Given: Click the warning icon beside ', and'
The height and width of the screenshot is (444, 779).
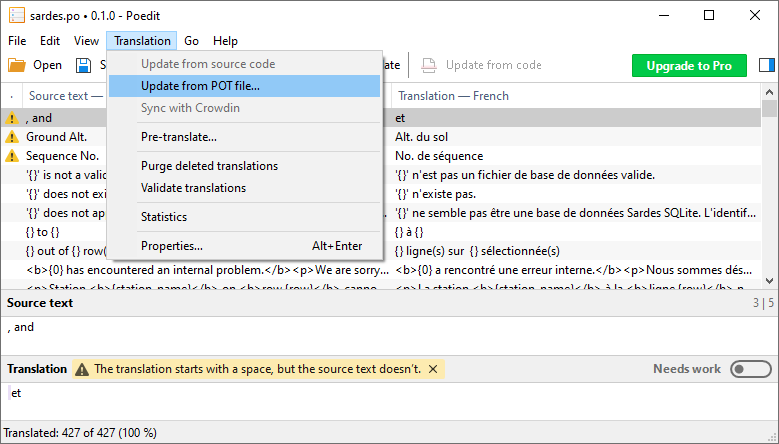Looking at the screenshot, I should [x=11, y=118].
